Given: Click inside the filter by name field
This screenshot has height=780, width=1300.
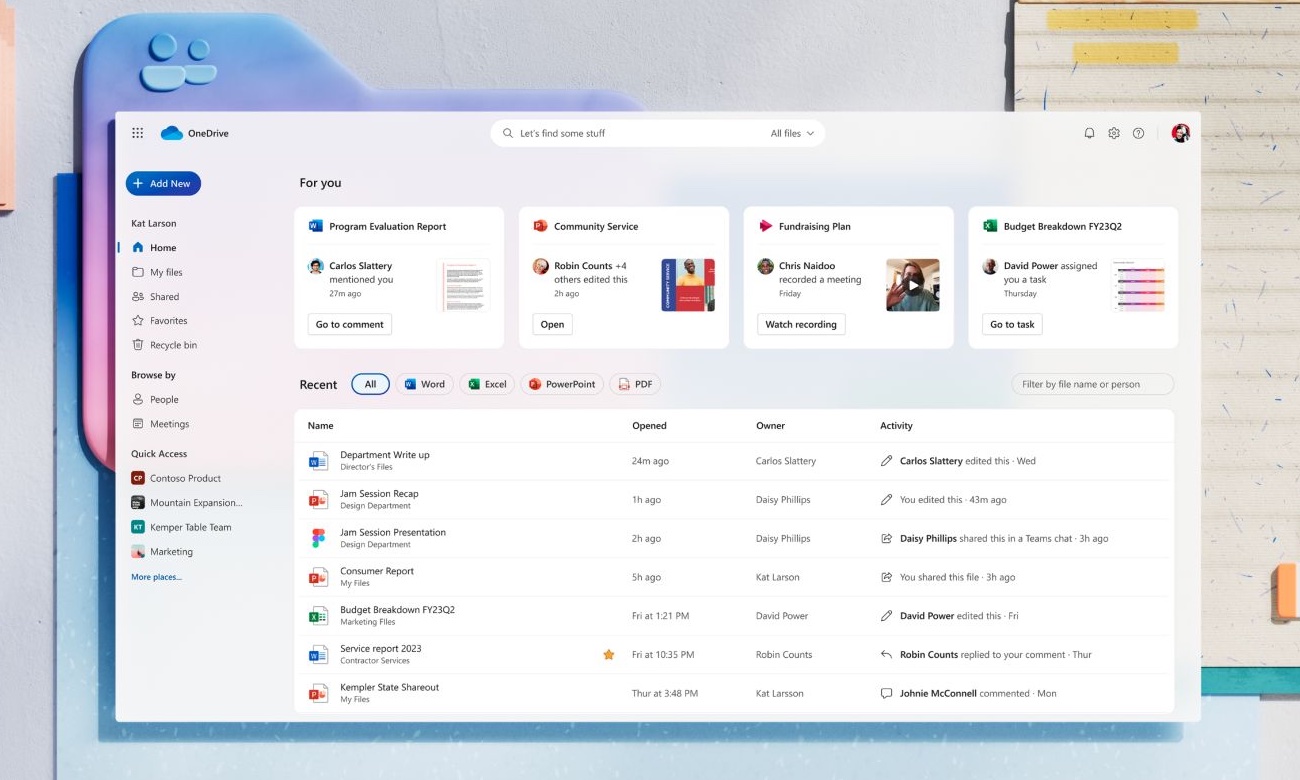Looking at the screenshot, I should 1092,383.
